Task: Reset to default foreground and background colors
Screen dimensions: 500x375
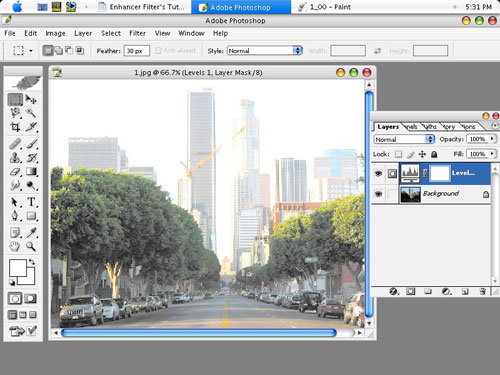Action: (x=12, y=283)
